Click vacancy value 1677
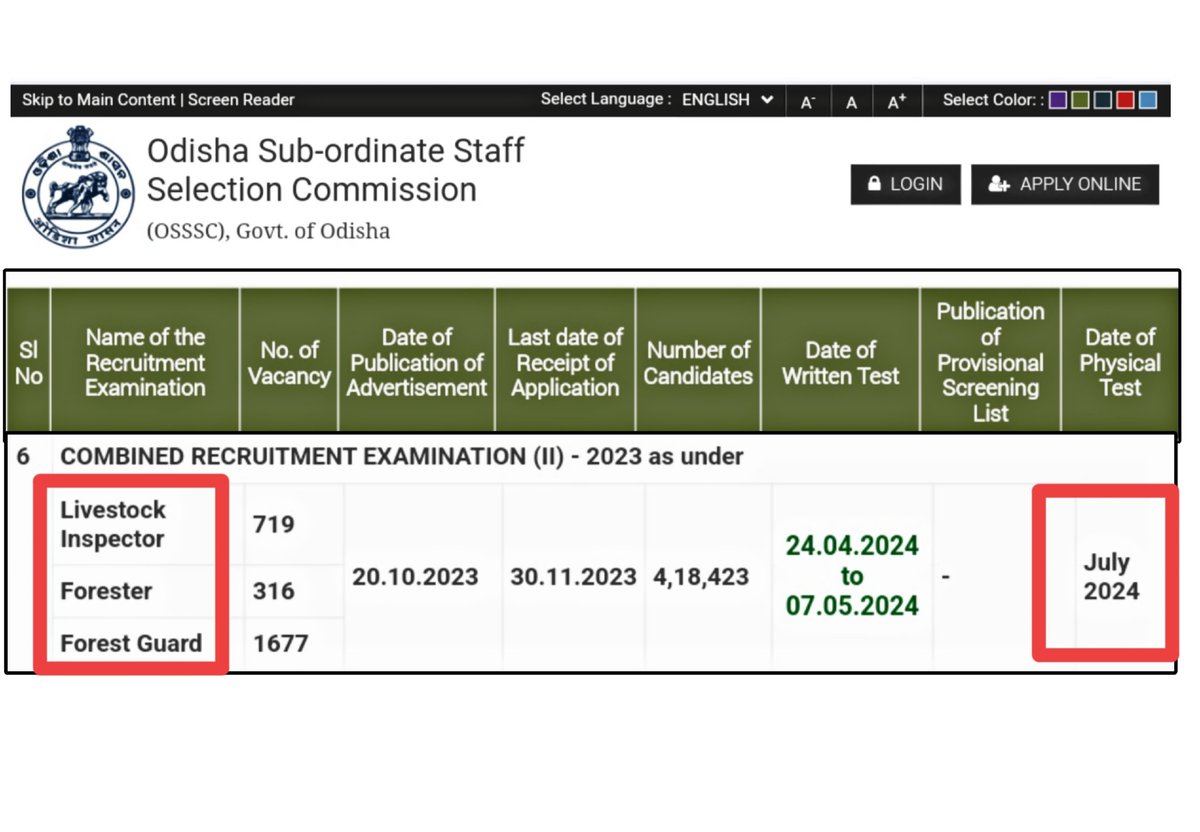Viewport: 1200px width, 832px height. [x=281, y=643]
